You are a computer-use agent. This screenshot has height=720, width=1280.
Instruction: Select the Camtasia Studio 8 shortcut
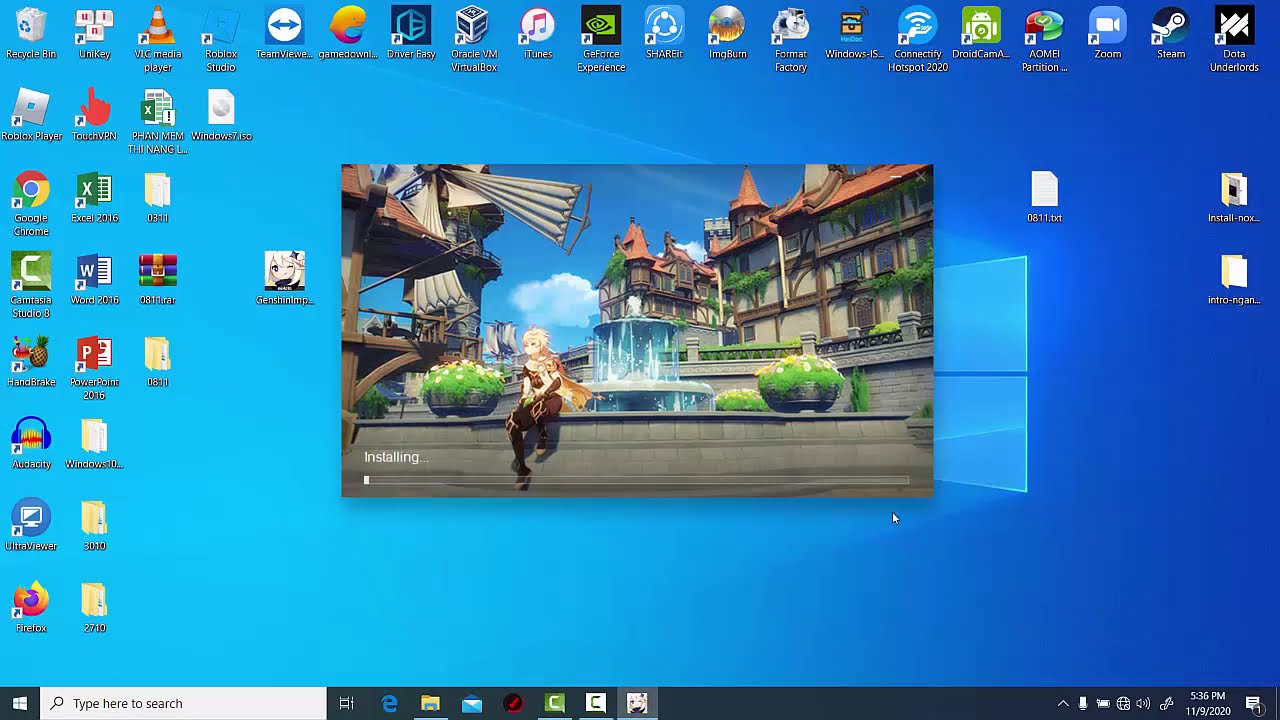(31, 286)
